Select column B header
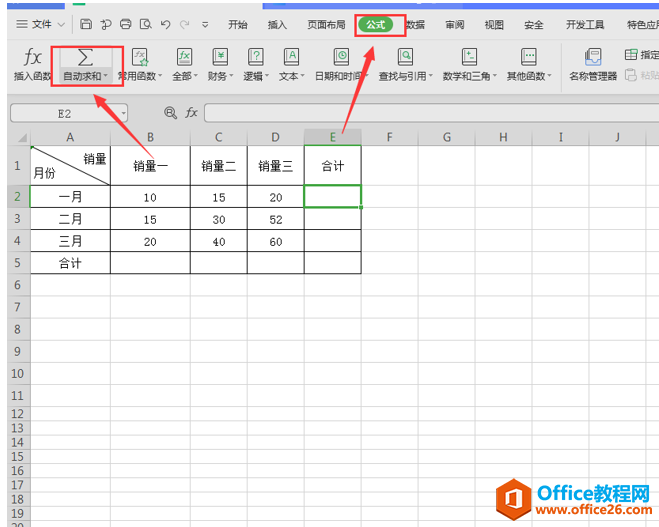The width and height of the screenshot is (659, 527). pos(150,137)
